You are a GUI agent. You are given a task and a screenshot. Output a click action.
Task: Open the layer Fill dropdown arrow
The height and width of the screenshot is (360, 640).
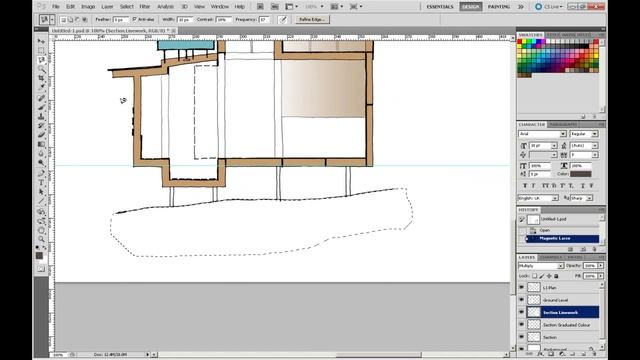click(600, 276)
